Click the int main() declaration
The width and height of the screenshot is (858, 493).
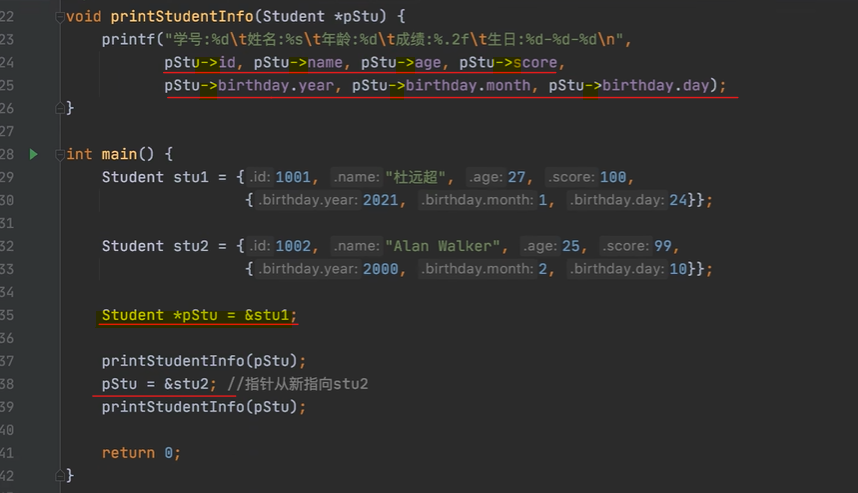pos(111,154)
